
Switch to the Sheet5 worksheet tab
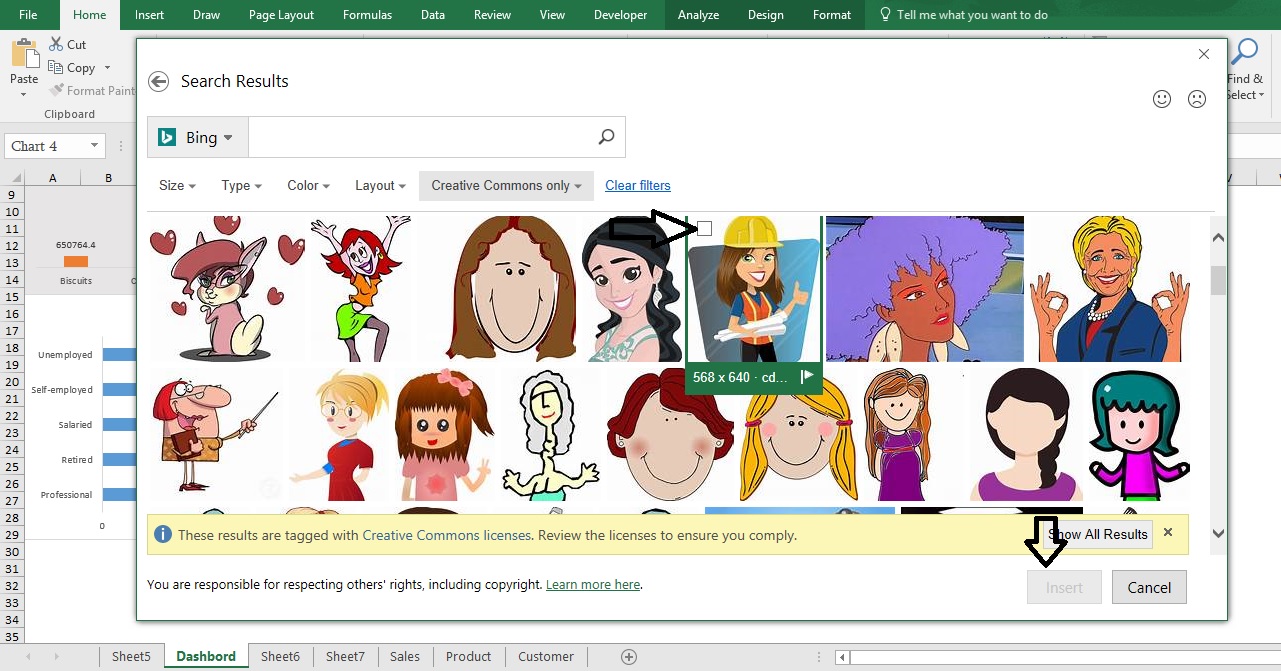(131, 657)
